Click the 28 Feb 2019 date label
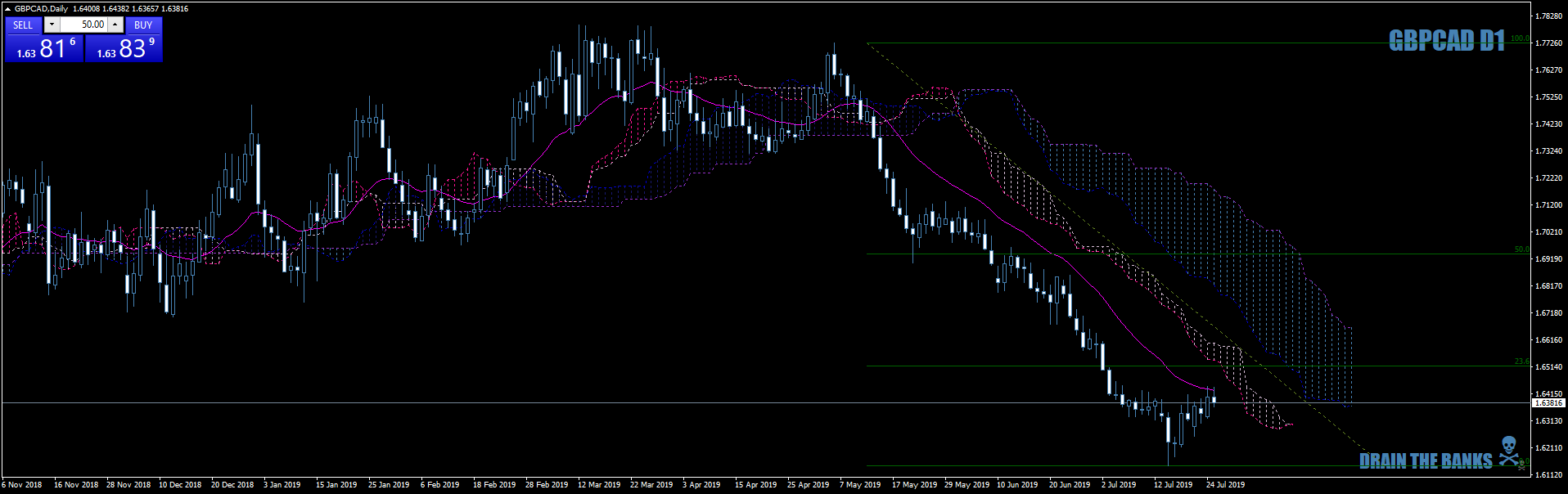Image resolution: width=1568 pixels, height=494 pixels. click(x=547, y=485)
